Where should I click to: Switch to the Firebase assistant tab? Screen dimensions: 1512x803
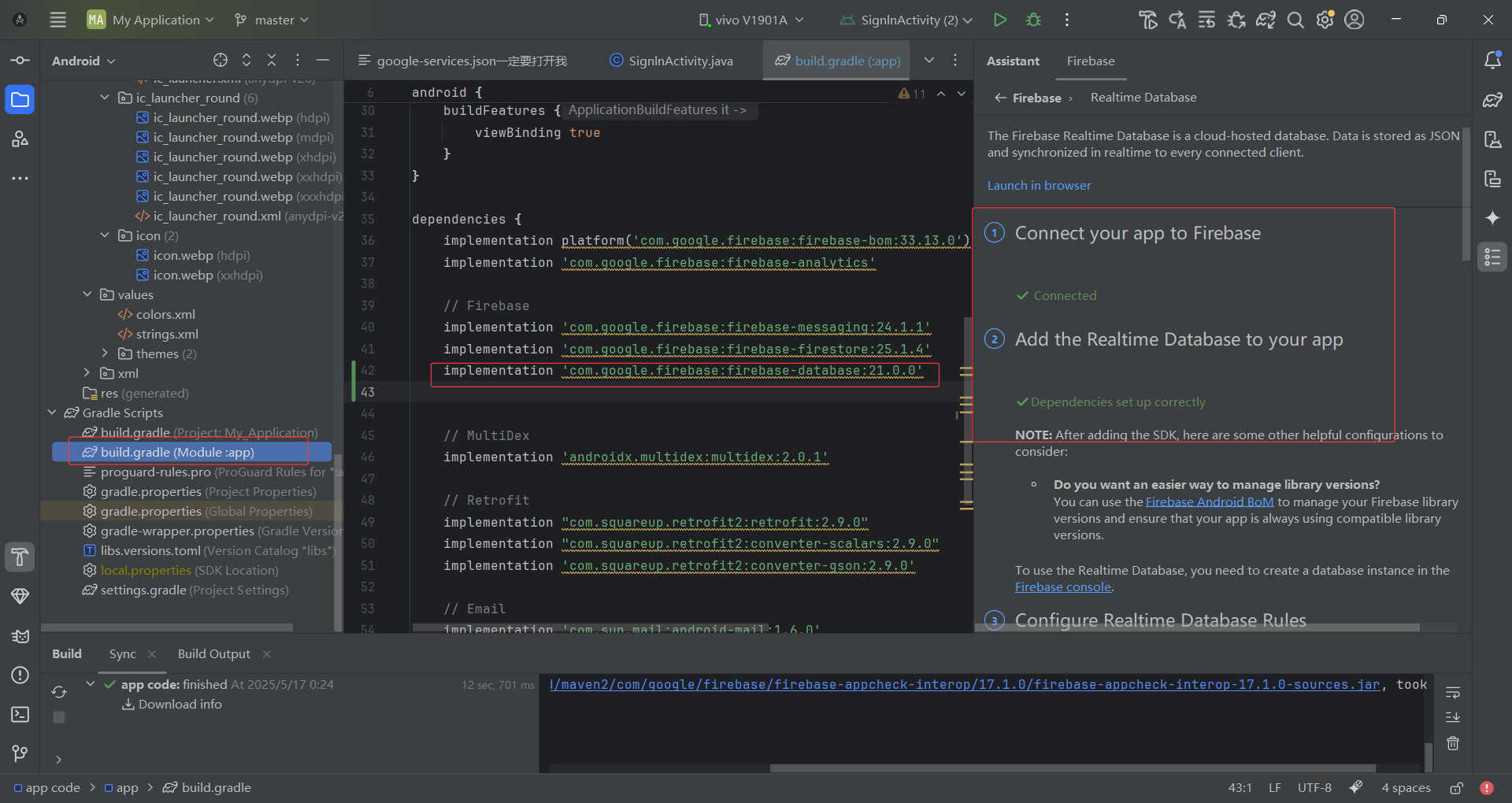(x=1091, y=61)
